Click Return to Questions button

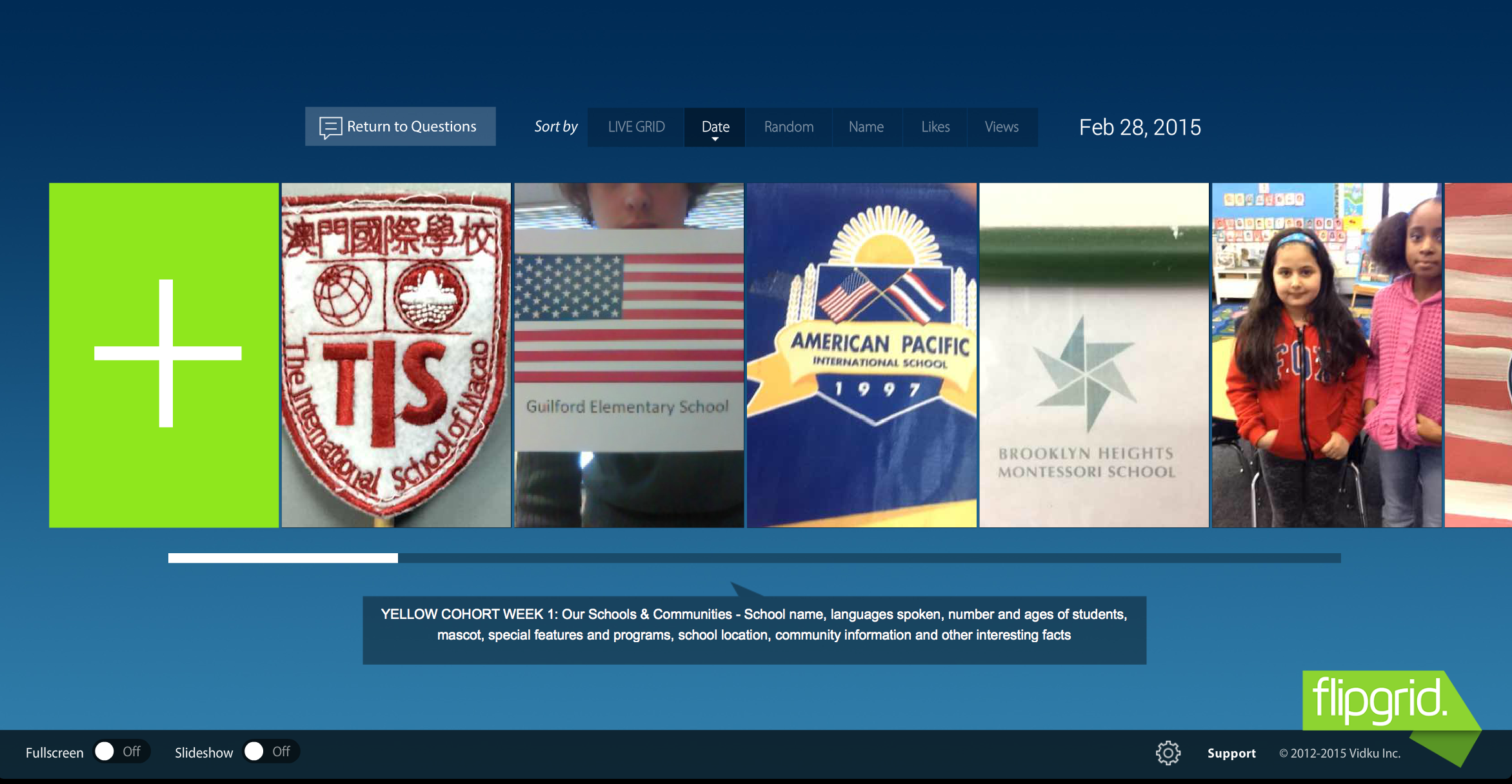pyautogui.click(x=401, y=126)
